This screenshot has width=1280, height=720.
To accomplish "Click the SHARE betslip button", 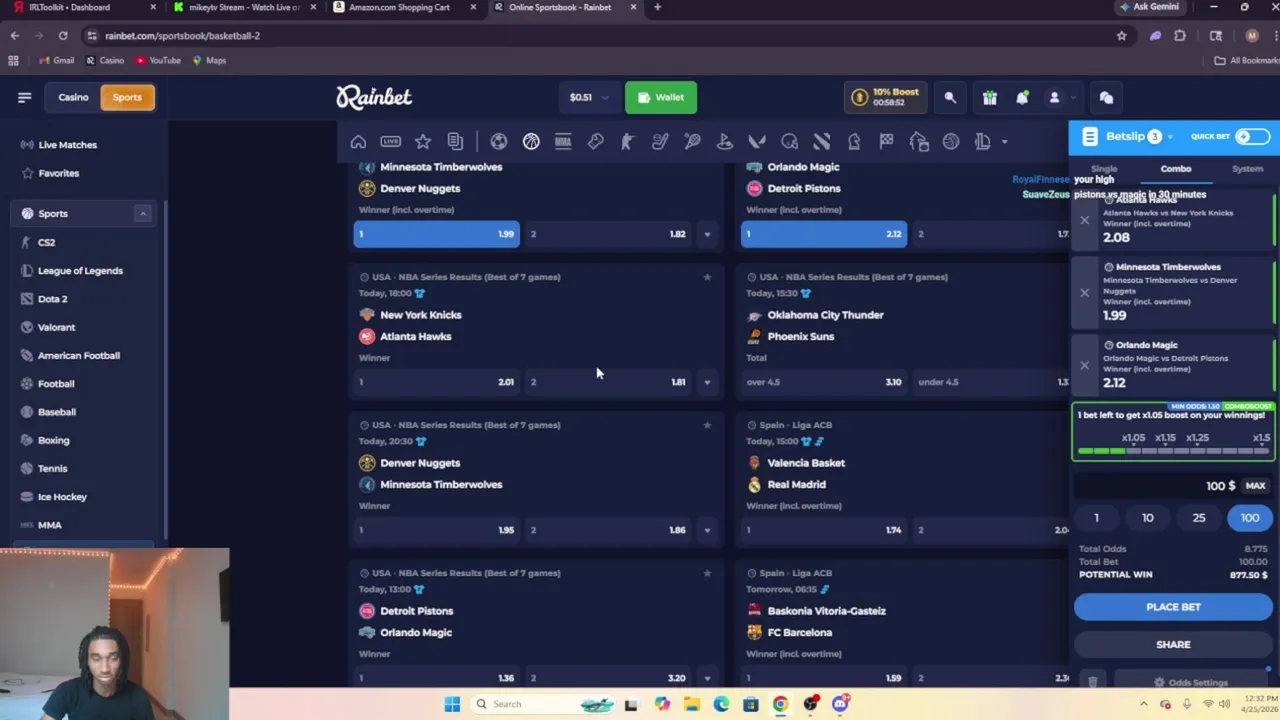I will click(x=1173, y=645).
